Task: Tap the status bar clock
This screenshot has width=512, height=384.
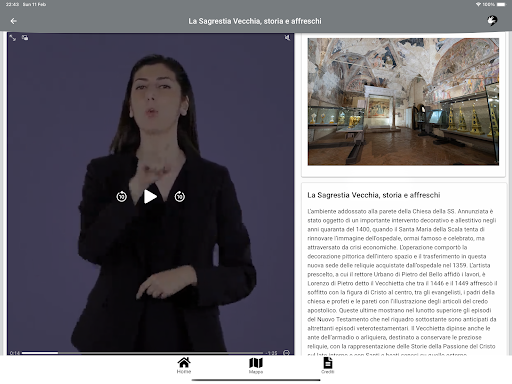Action: coord(12,4)
